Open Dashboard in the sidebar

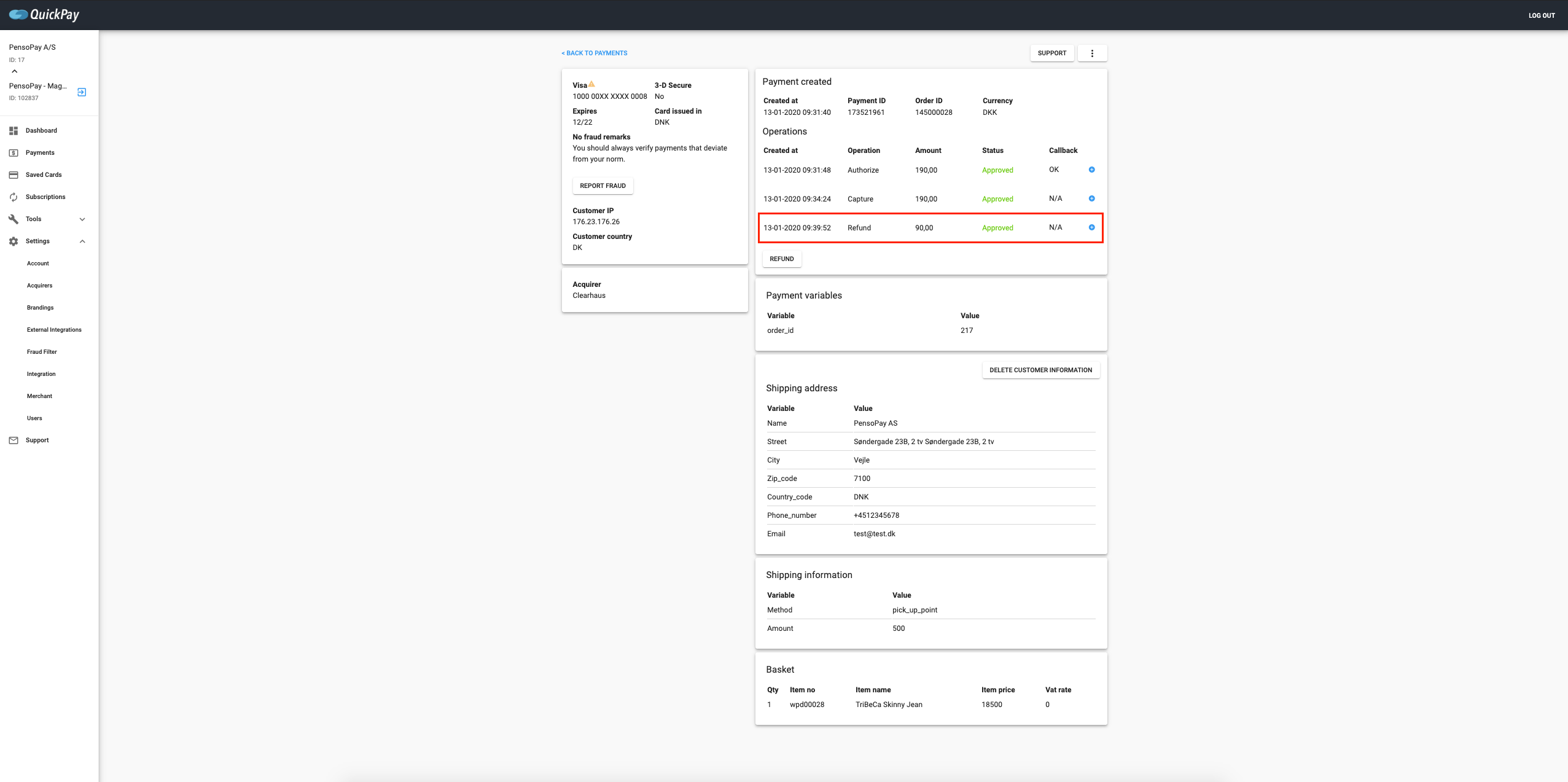click(41, 131)
